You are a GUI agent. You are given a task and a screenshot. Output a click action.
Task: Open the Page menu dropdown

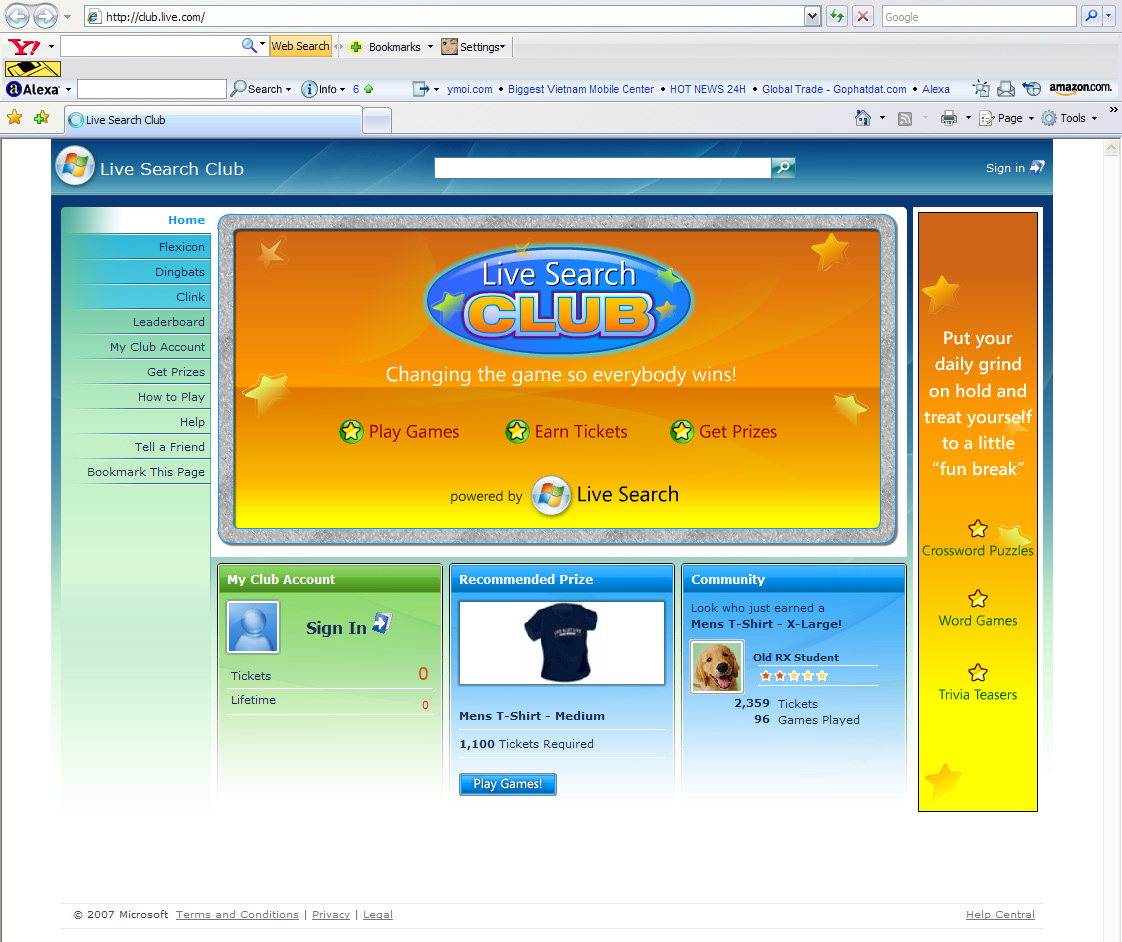1031,119
